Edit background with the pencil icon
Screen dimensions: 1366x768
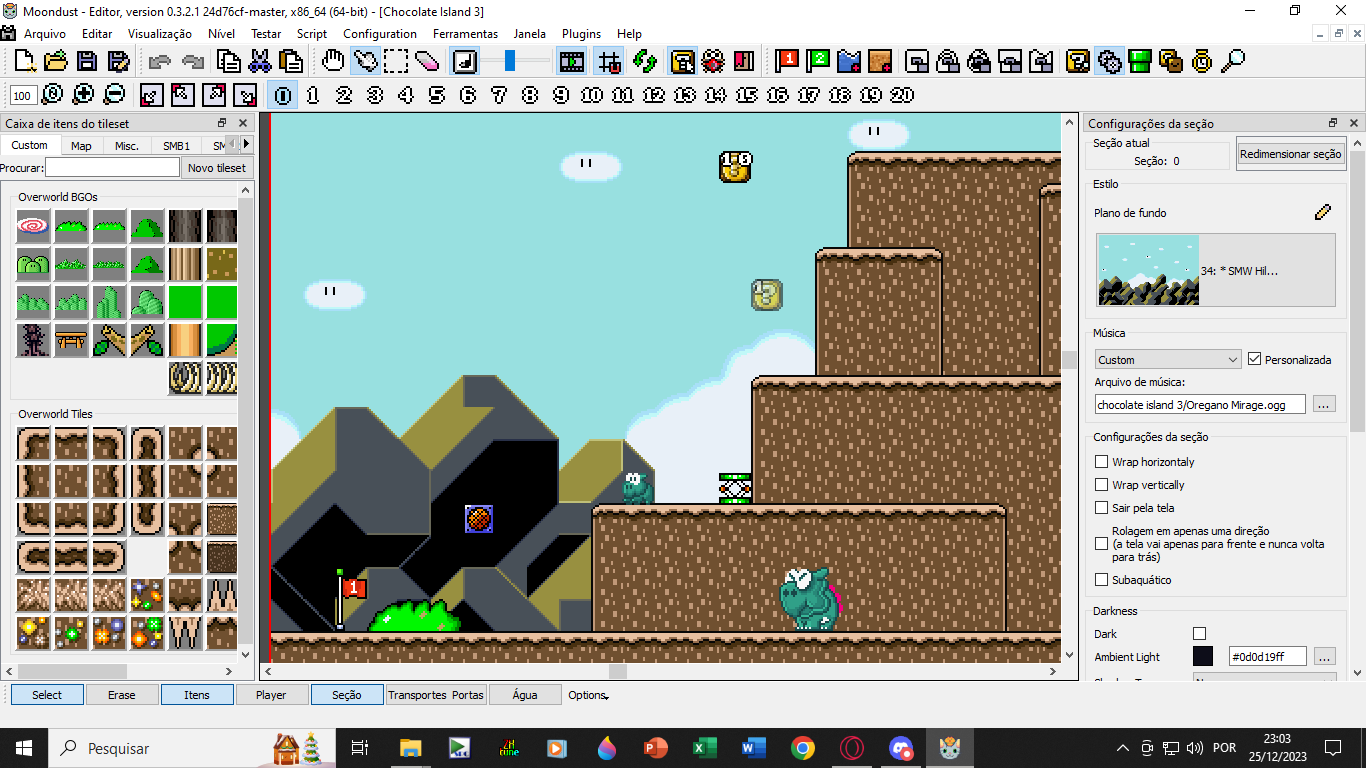click(1323, 212)
